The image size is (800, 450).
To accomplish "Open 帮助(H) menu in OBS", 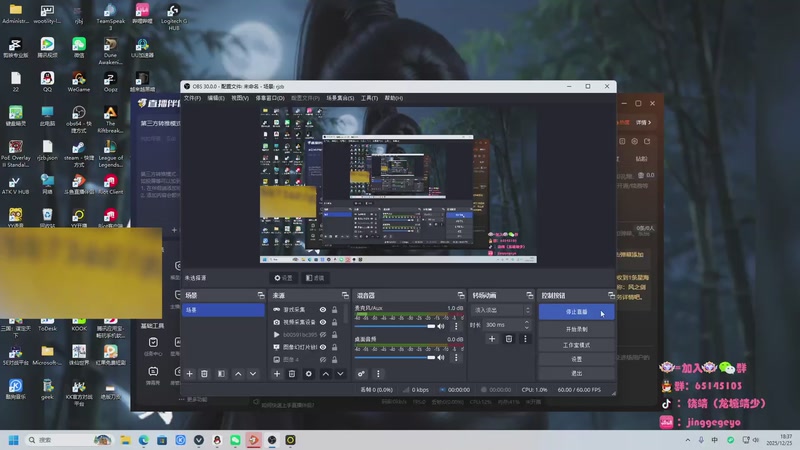I will 393,98.
